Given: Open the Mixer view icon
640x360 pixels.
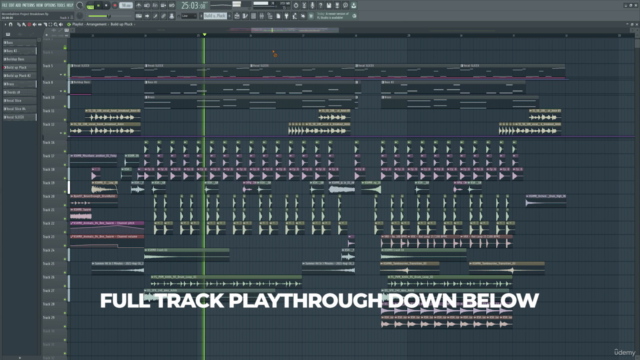Looking at the screenshot, I should [x=262, y=16].
